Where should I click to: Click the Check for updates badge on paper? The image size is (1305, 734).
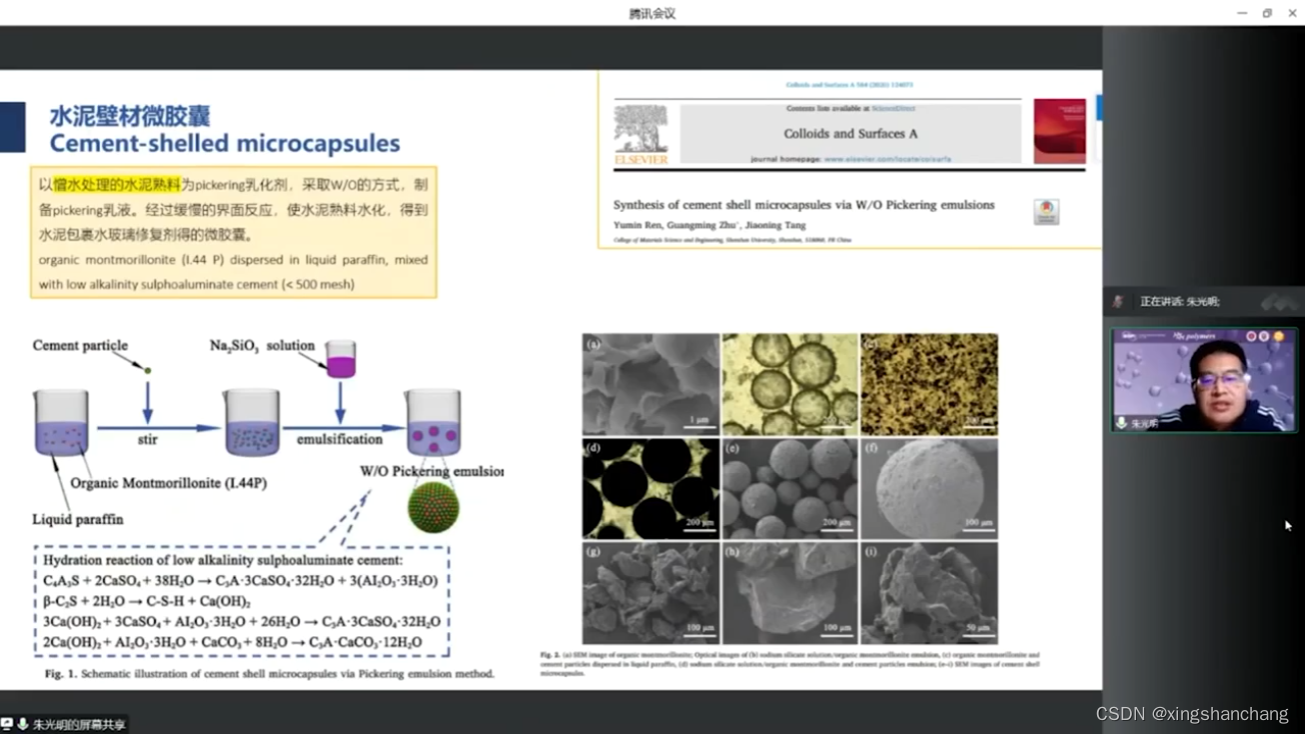pyautogui.click(x=1046, y=211)
